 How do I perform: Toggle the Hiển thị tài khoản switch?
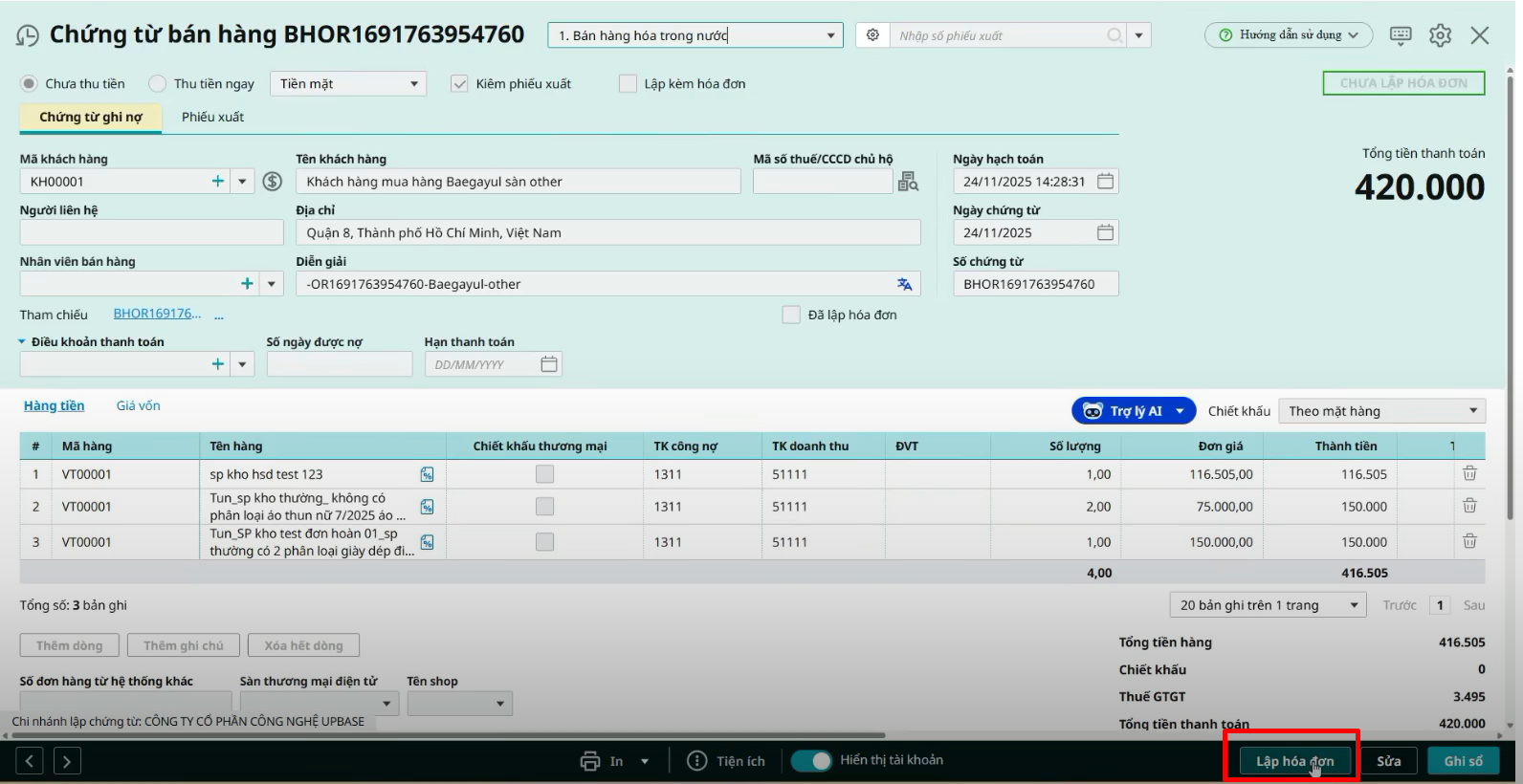pyautogui.click(x=811, y=760)
